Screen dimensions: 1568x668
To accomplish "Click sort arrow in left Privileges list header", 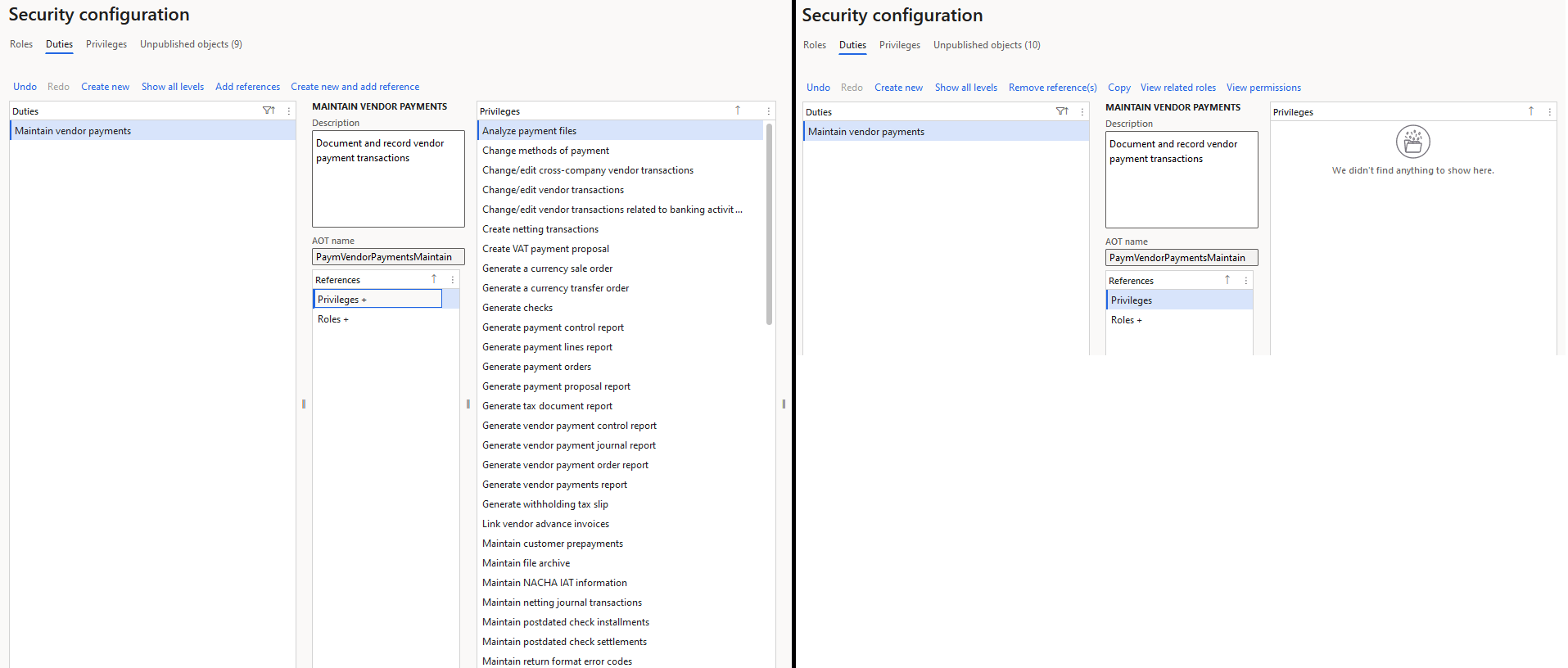I will coord(738,111).
